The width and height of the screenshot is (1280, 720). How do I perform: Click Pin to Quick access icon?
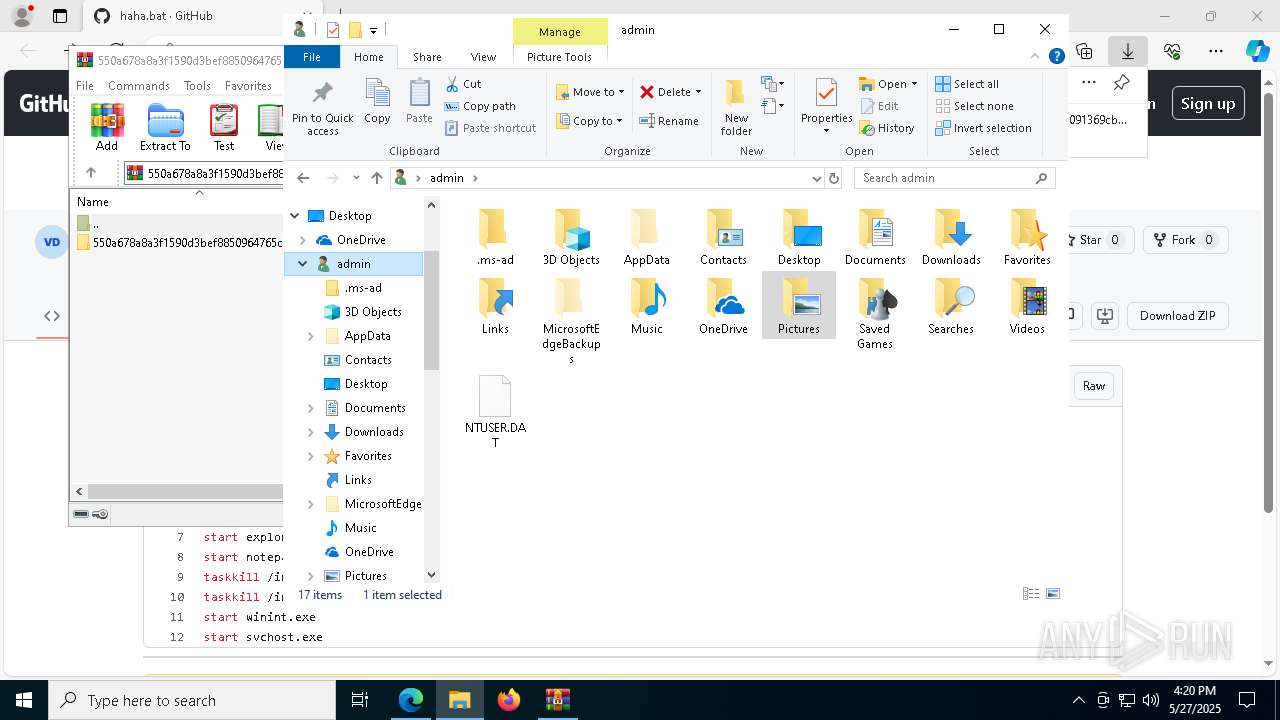[x=322, y=94]
